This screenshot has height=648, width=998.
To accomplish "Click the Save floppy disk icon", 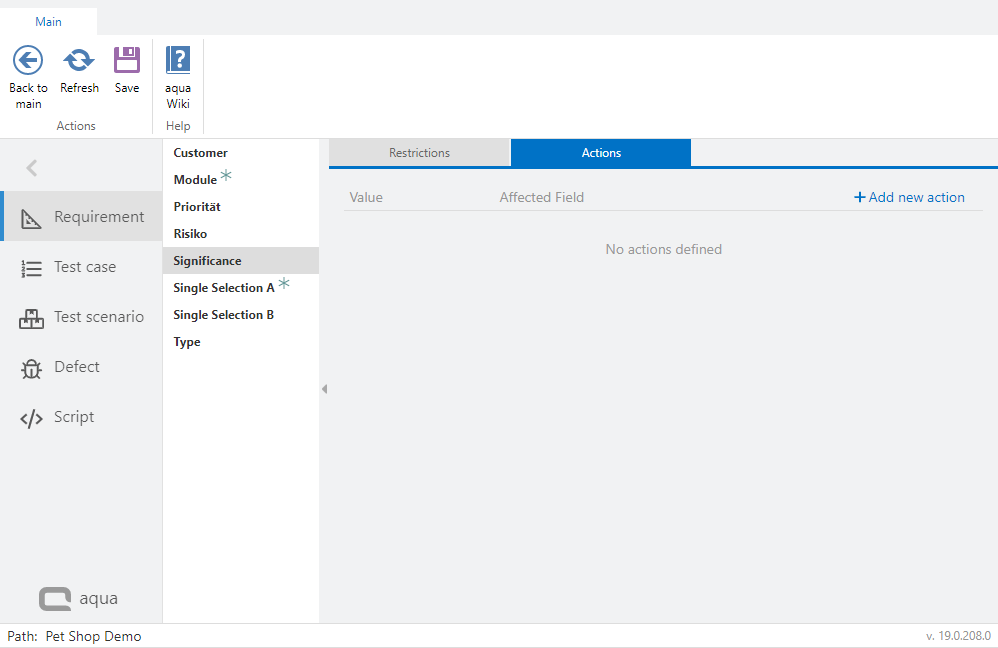I will tap(127, 60).
